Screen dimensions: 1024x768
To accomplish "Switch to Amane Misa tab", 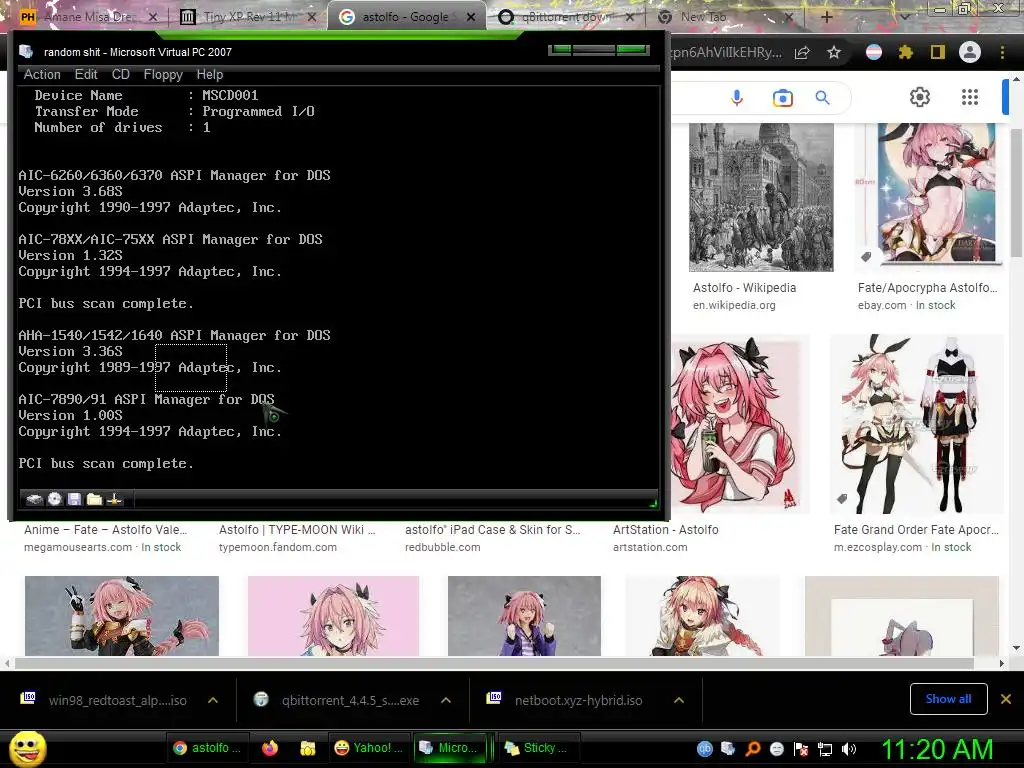I will 87,16.
